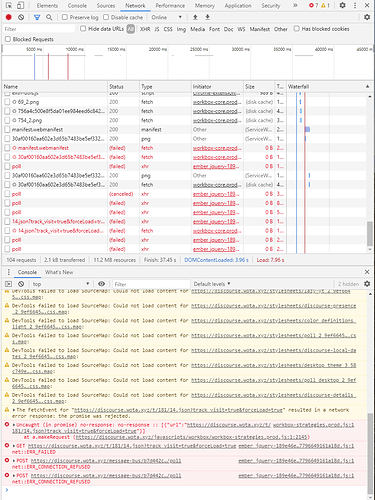Screen dimensions: 375x500
Task: Stop recording the network log
Action: point(9,17)
